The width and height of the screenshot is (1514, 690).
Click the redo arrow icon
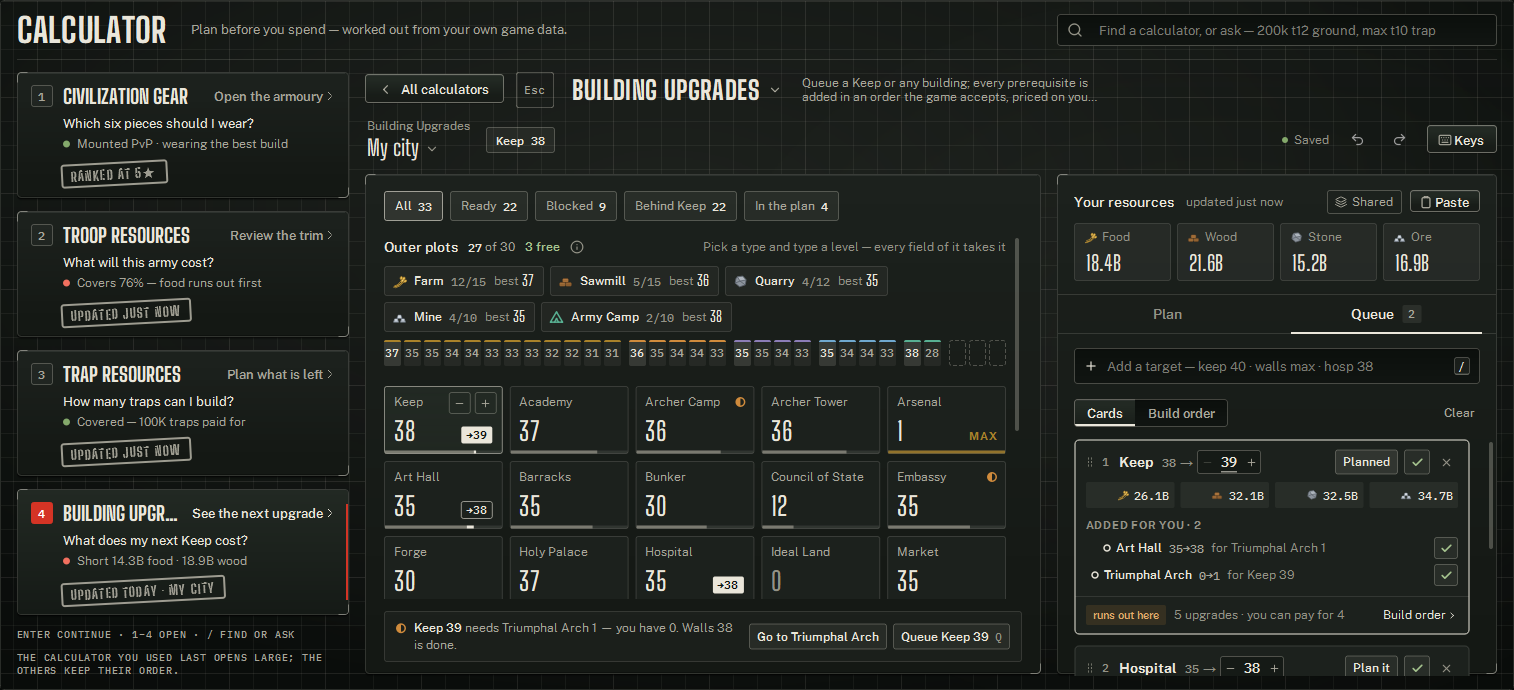1399,140
